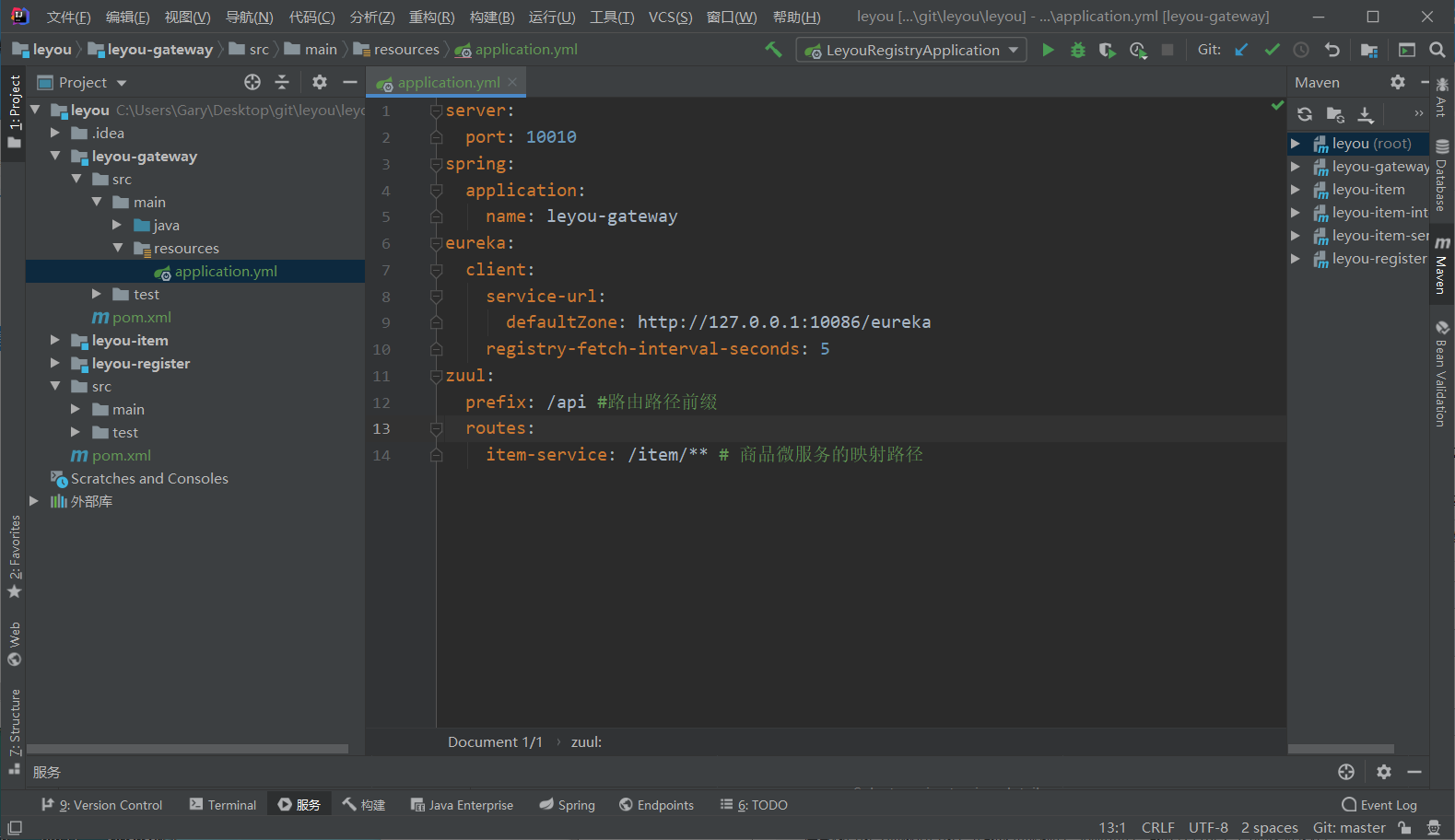This screenshot has height=840, width=1455.
Task: Open the 导航(N) menu
Action: (249, 17)
